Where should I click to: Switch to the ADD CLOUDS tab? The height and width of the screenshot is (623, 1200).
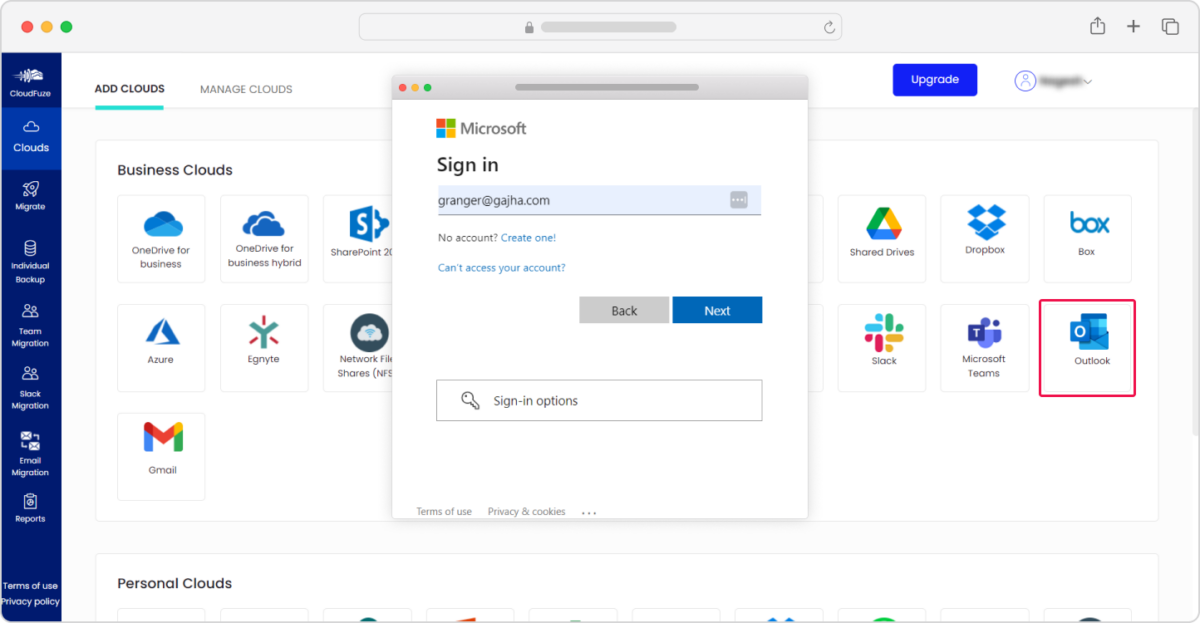(129, 89)
